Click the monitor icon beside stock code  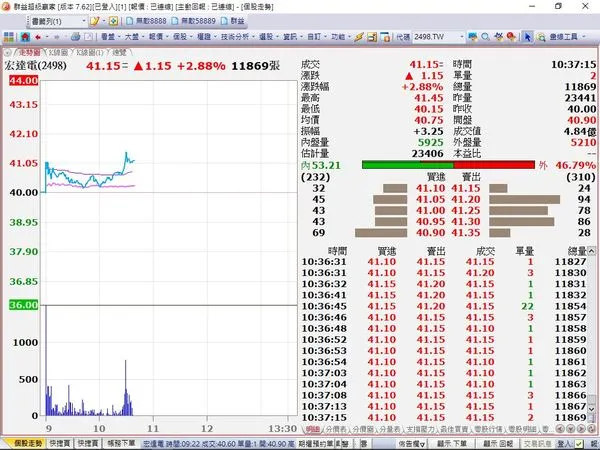[473, 37]
